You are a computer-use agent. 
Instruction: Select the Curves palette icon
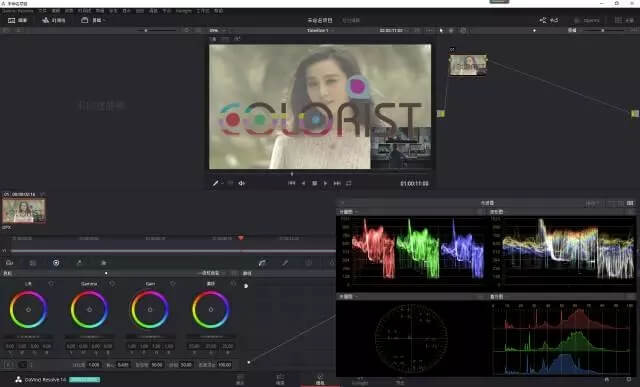[262, 263]
